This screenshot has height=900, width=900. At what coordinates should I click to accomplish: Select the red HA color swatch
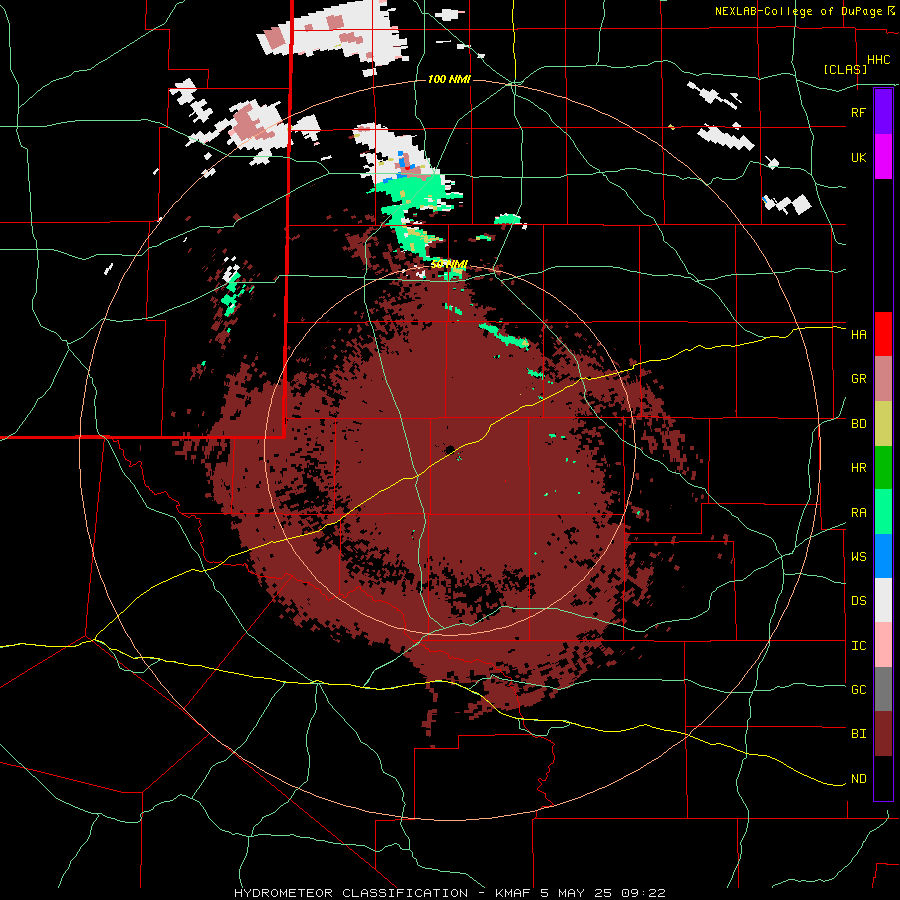click(883, 334)
